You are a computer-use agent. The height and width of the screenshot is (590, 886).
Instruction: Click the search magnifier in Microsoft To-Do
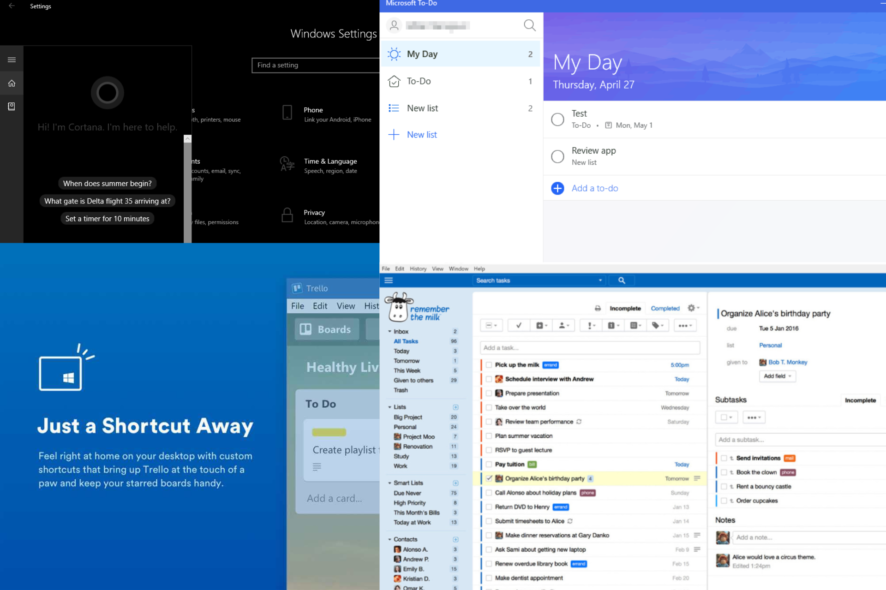529,25
